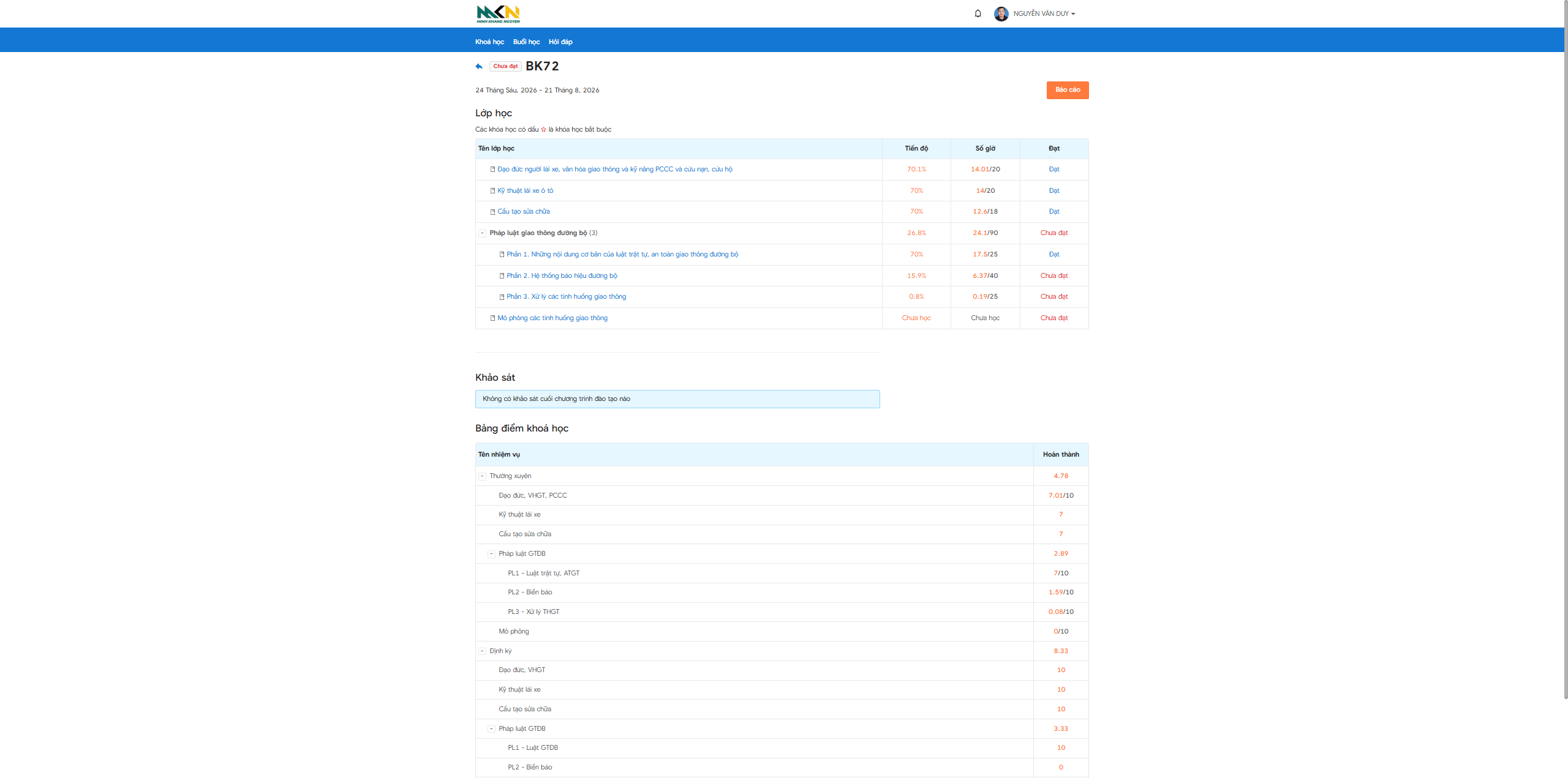The image size is (1568, 778).
Task: Open Phần 2 Hệ thống báo hiệu link
Action: click(562, 276)
